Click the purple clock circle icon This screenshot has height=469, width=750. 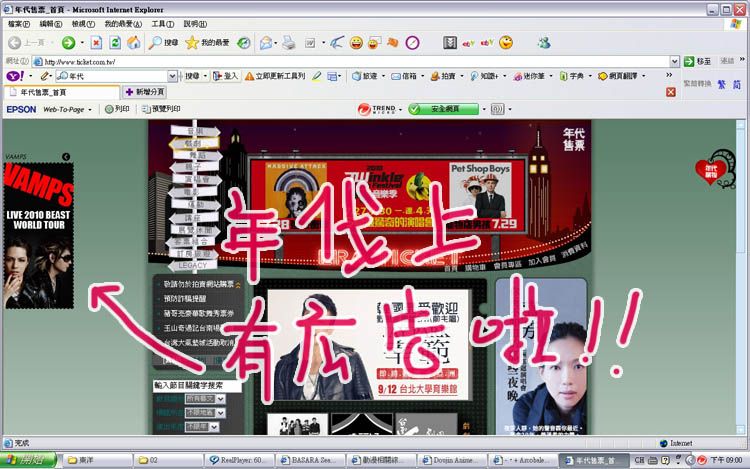click(412, 43)
